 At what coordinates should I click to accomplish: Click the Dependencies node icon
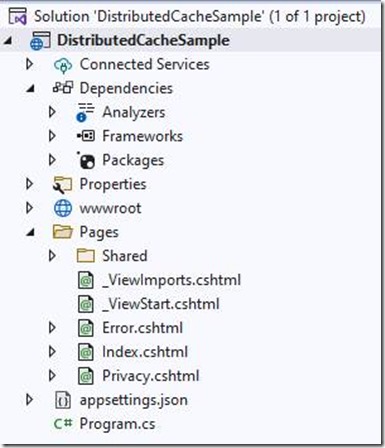(63, 88)
